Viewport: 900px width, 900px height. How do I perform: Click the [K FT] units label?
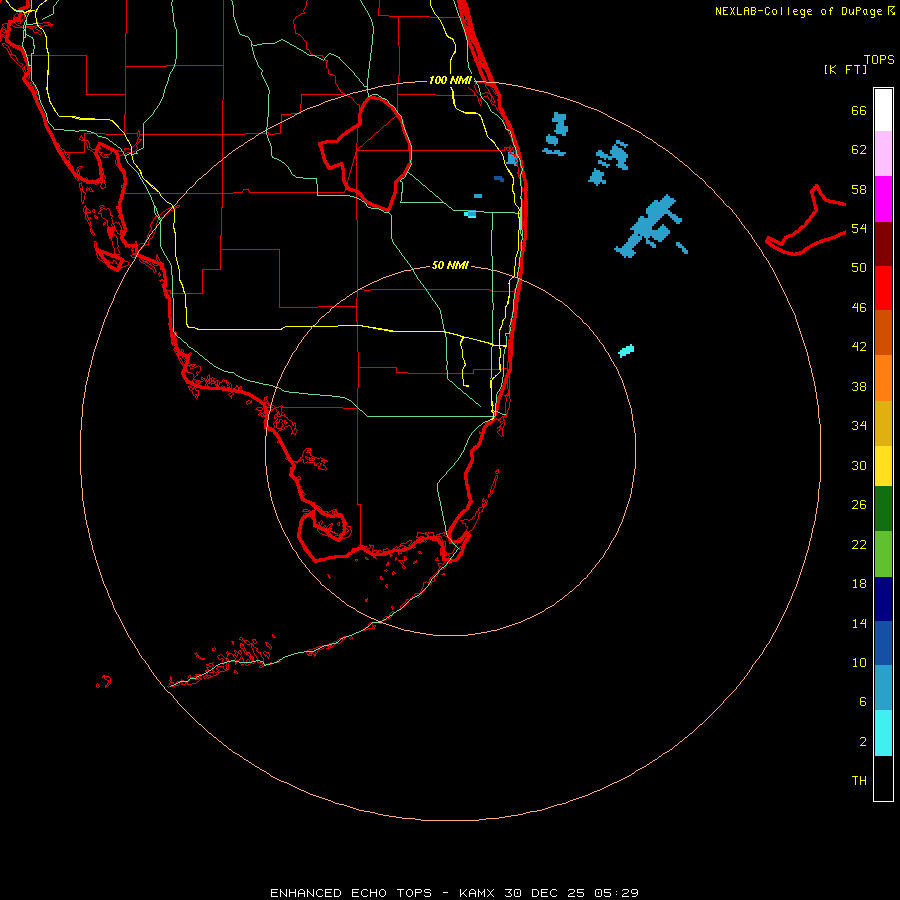click(x=845, y=69)
